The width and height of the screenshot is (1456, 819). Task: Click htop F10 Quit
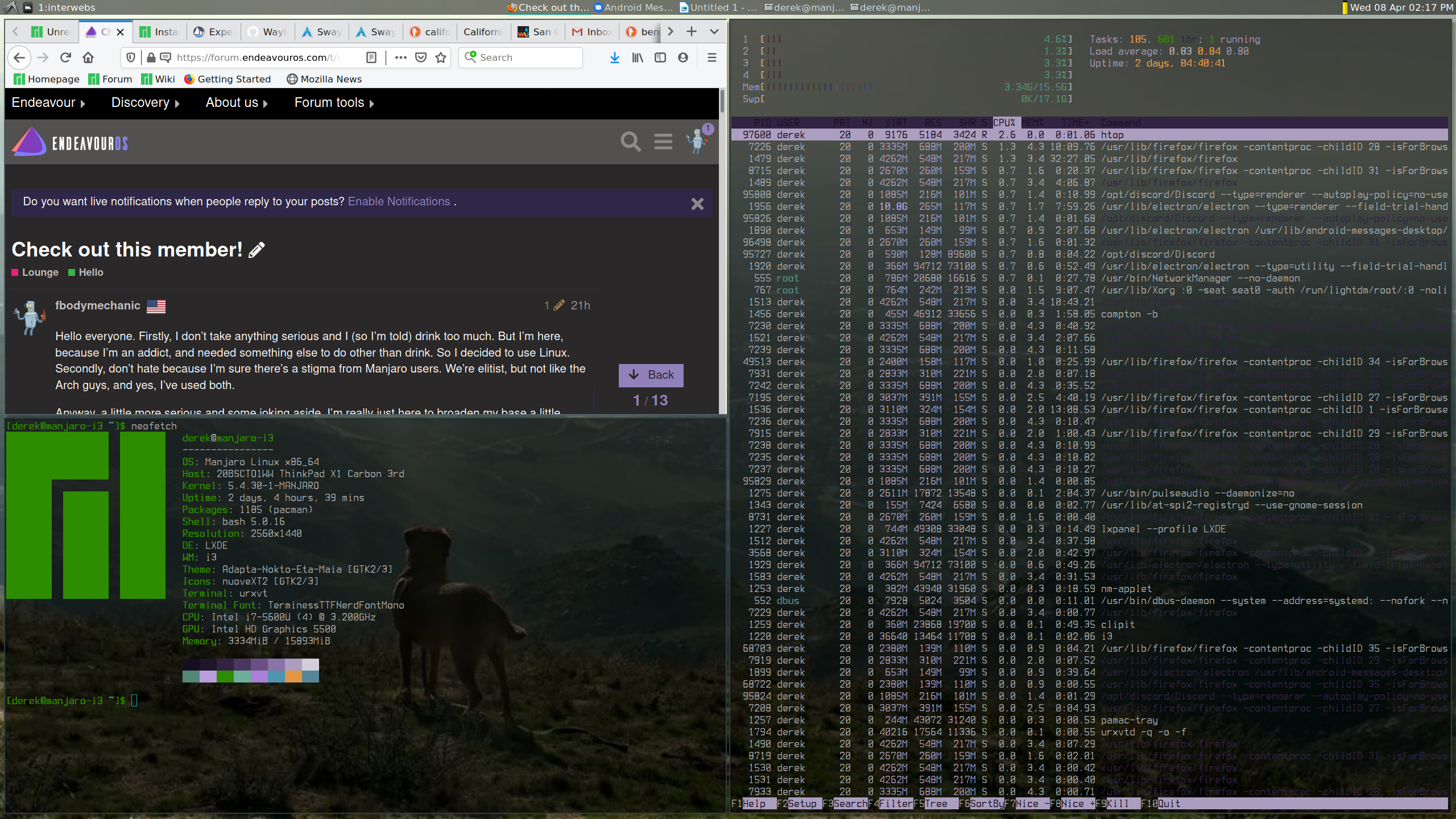pos(1161,804)
